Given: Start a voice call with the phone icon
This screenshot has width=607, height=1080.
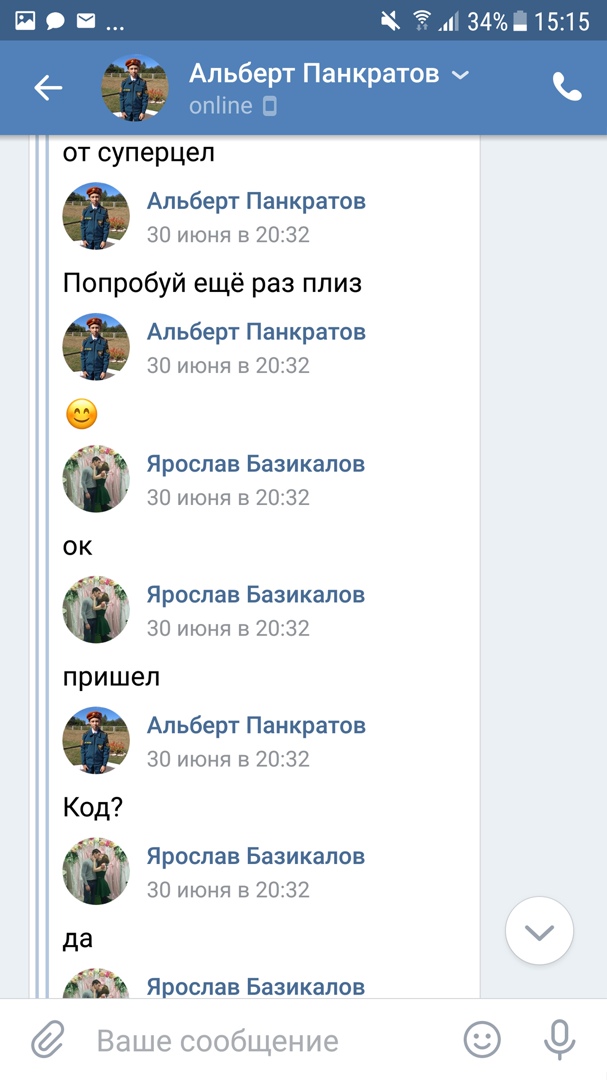Looking at the screenshot, I should coord(567,88).
